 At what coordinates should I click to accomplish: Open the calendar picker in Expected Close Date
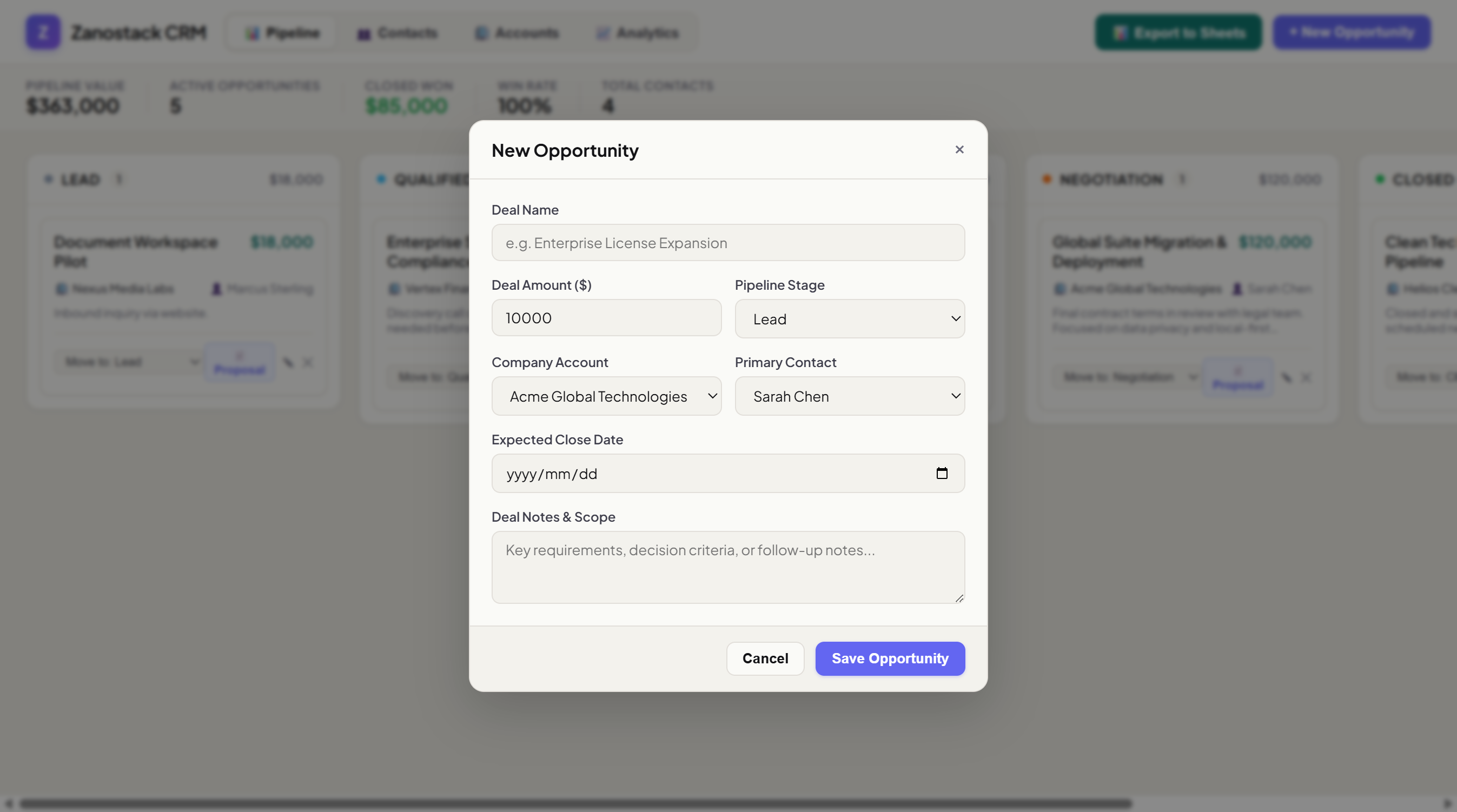pos(942,473)
